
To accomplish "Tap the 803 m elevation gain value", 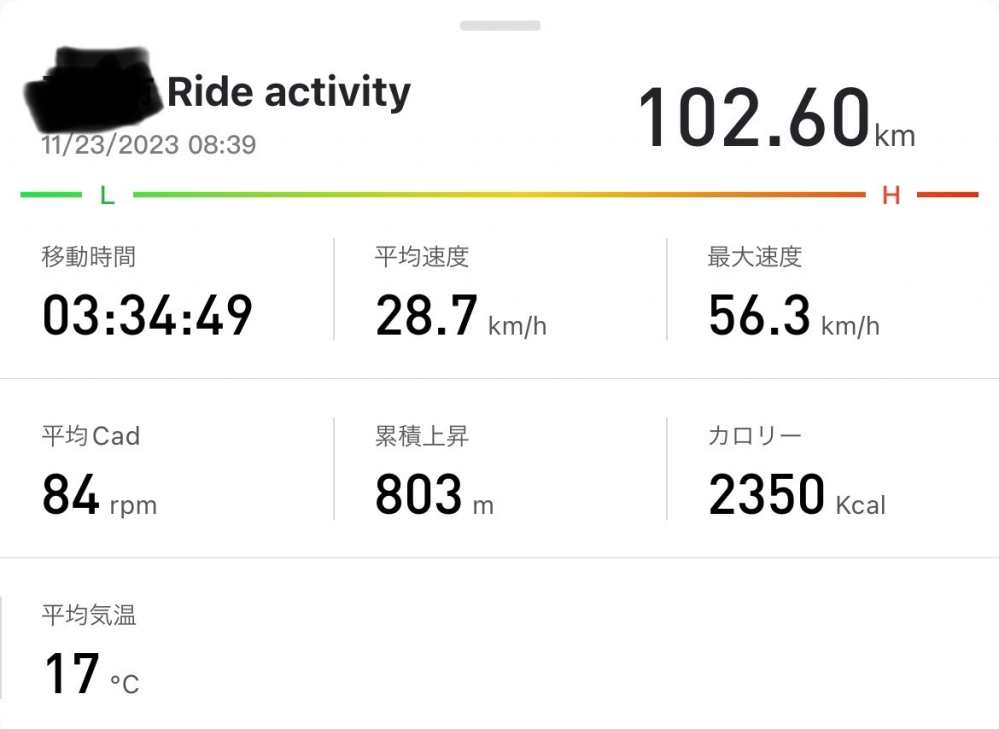I will coord(435,496).
